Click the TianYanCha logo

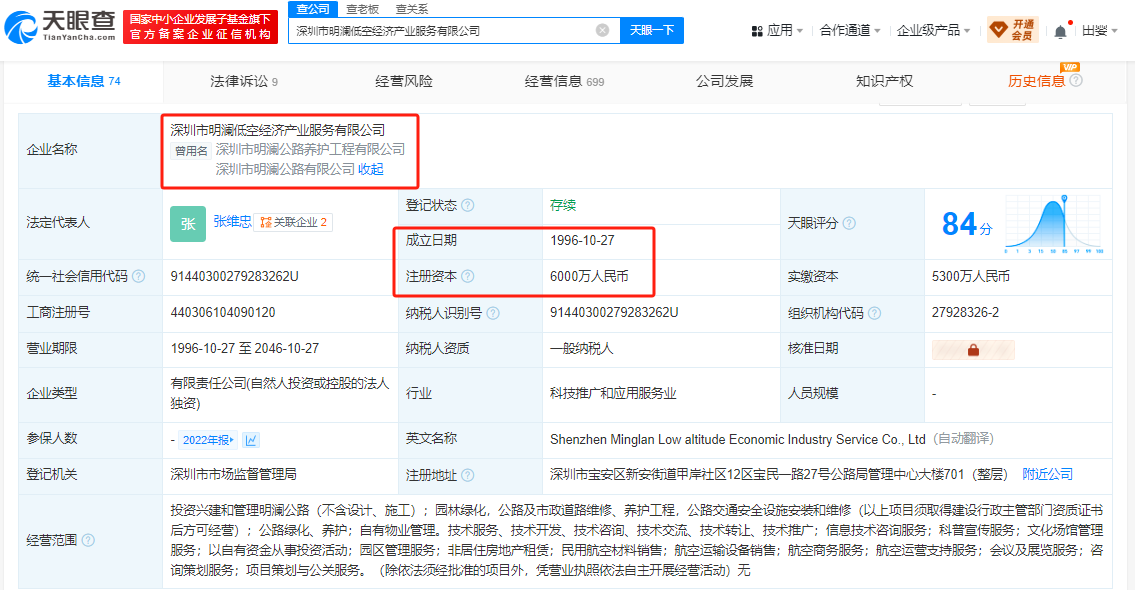pos(61,26)
